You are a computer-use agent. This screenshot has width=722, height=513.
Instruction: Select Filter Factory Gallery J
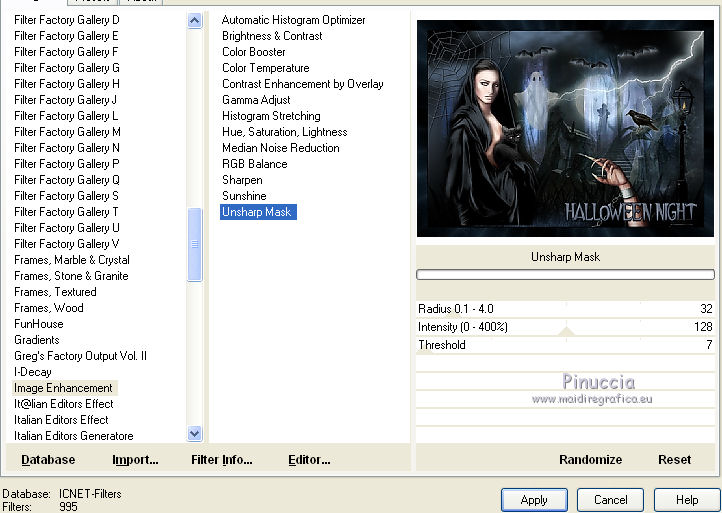pyautogui.click(x=65, y=100)
